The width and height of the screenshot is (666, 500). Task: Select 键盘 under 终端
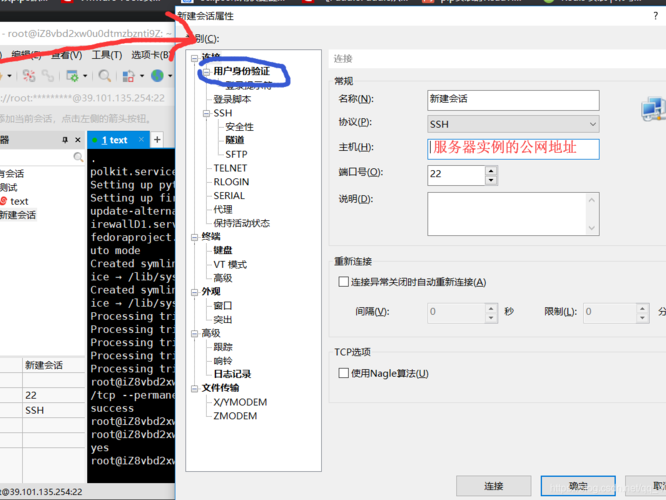tap(223, 251)
